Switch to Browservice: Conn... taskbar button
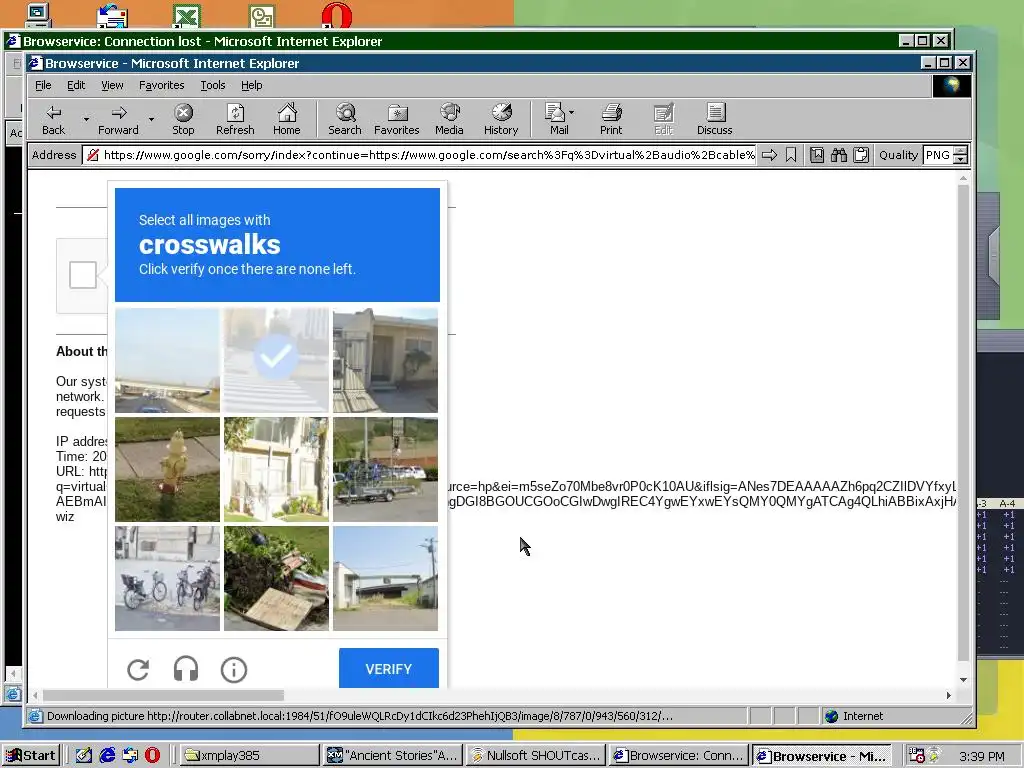 tap(679, 756)
